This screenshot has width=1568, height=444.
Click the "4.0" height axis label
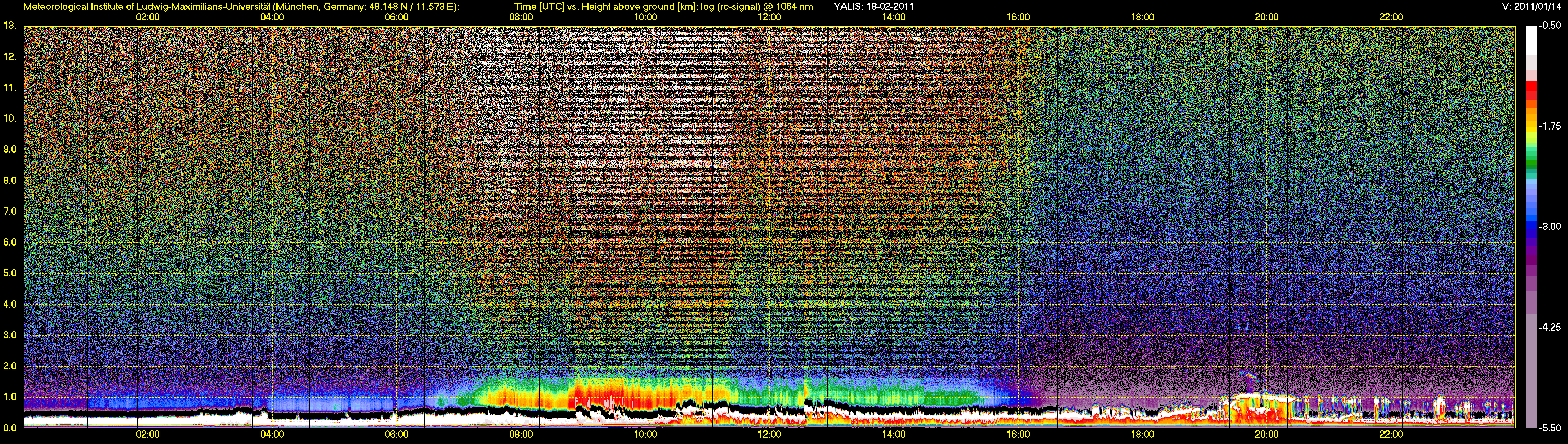pos(10,303)
